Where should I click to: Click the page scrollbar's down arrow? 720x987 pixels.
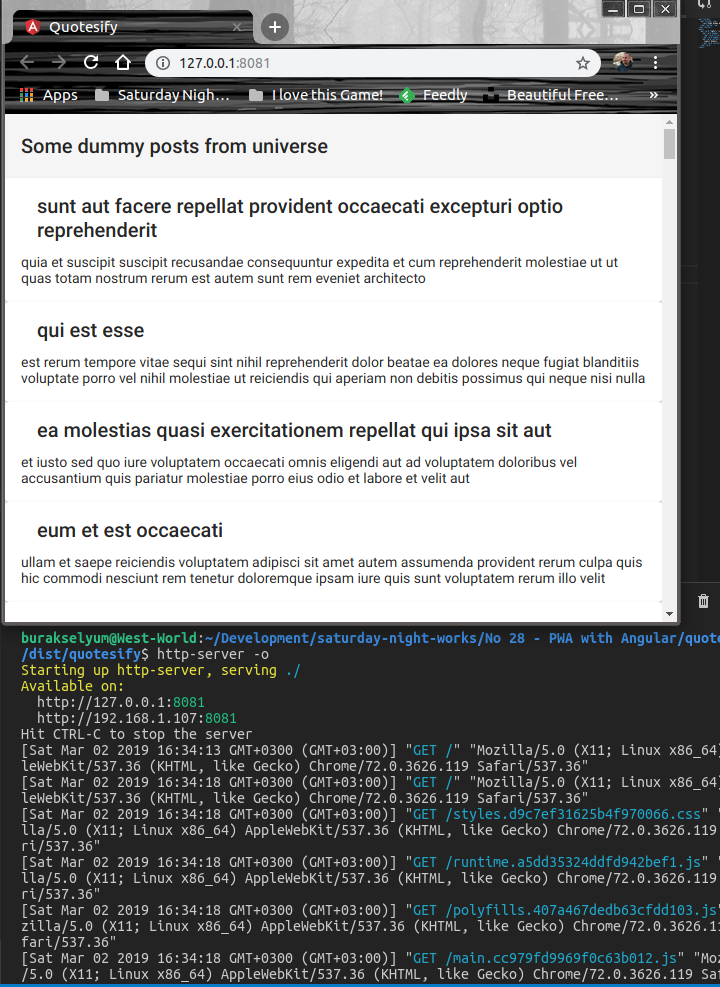[670, 612]
